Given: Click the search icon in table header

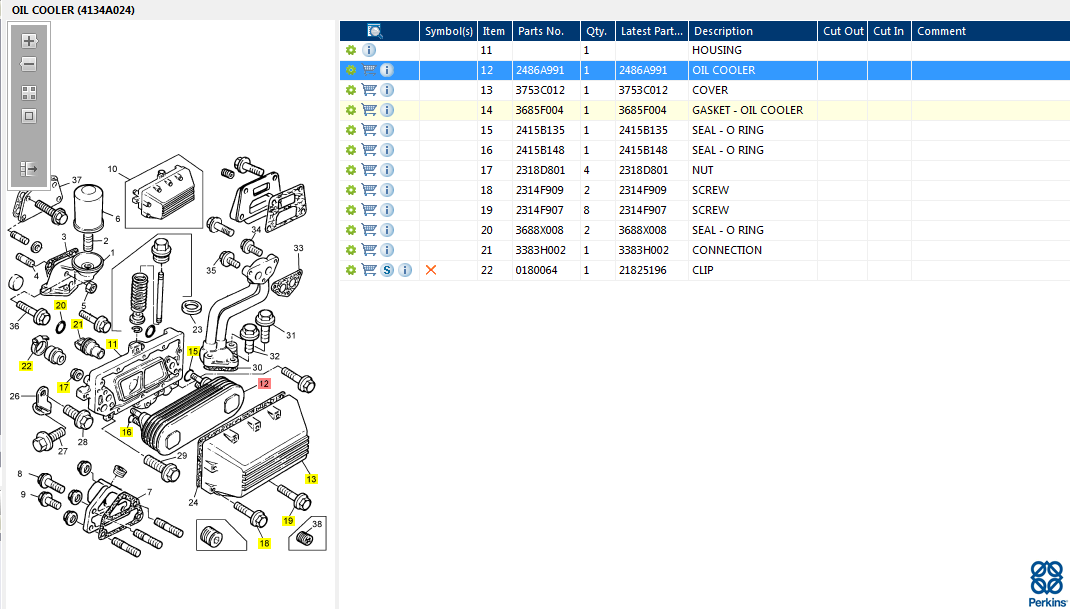Looking at the screenshot, I should pyautogui.click(x=375, y=31).
